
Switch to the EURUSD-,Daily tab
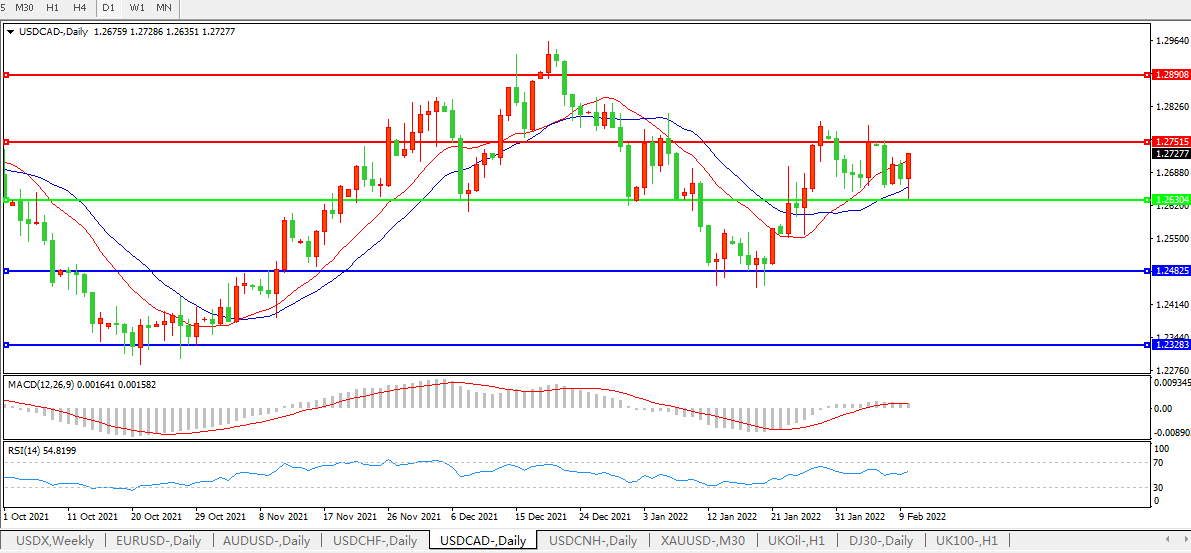(158, 541)
